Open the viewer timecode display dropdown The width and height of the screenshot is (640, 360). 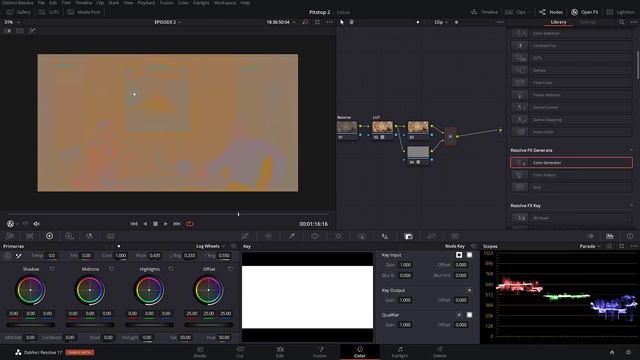tap(280, 22)
